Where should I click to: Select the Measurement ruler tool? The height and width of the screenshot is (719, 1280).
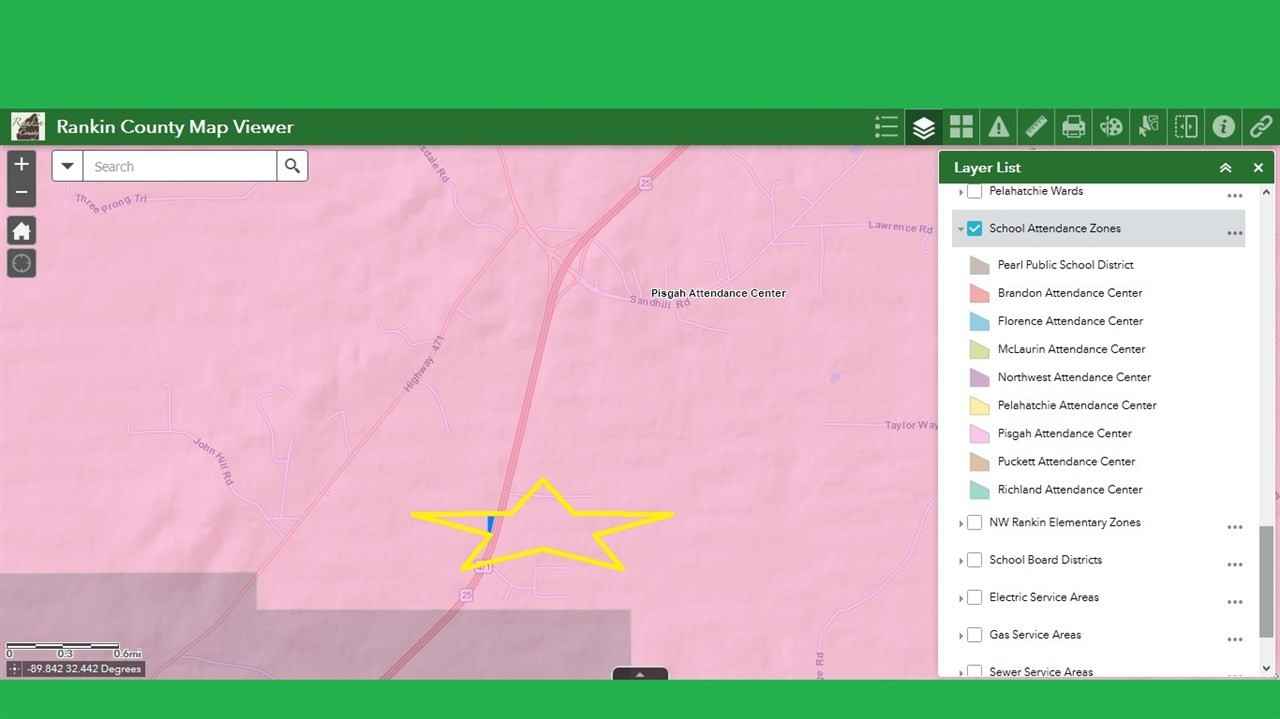(1036, 127)
